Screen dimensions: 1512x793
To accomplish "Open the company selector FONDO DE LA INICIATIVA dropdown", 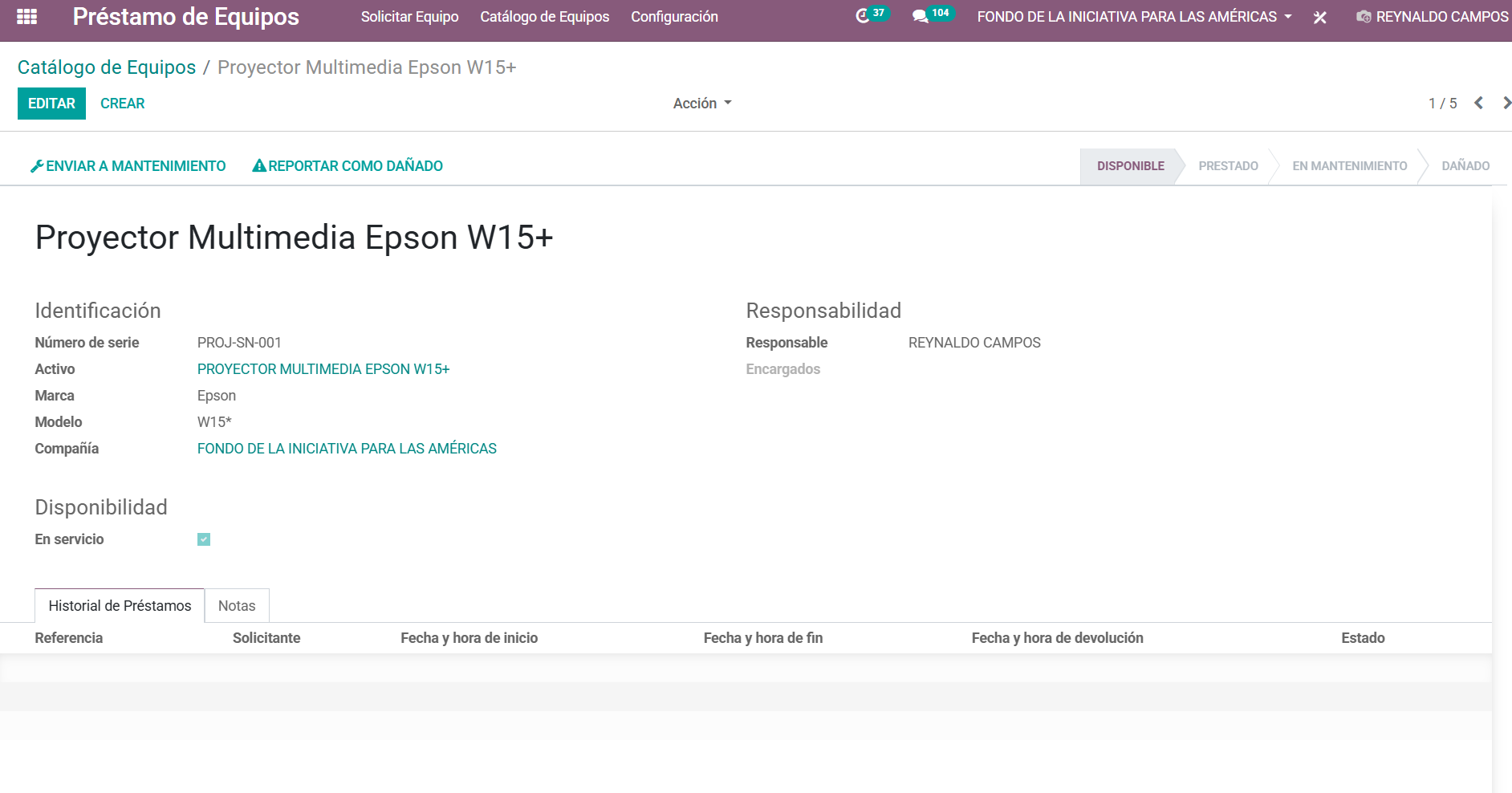I will point(1134,17).
